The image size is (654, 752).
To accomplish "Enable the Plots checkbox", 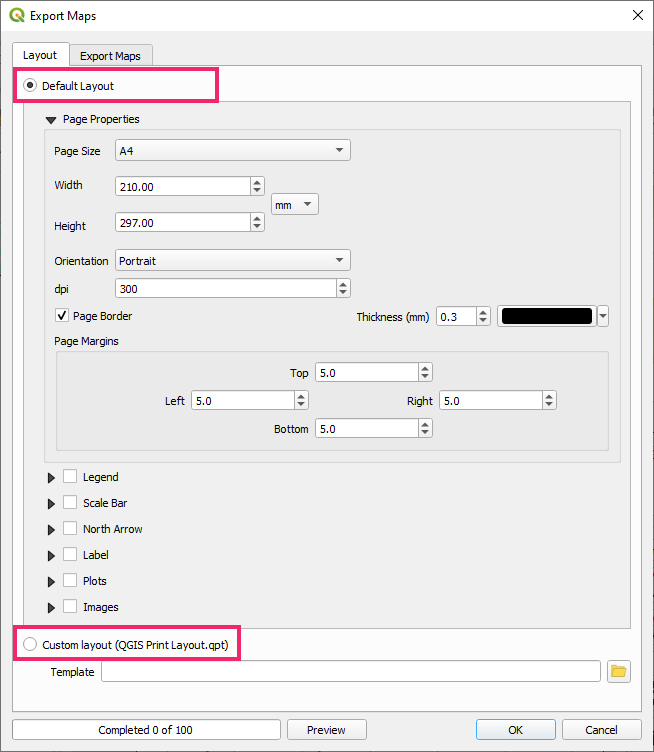I will [x=70, y=580].
